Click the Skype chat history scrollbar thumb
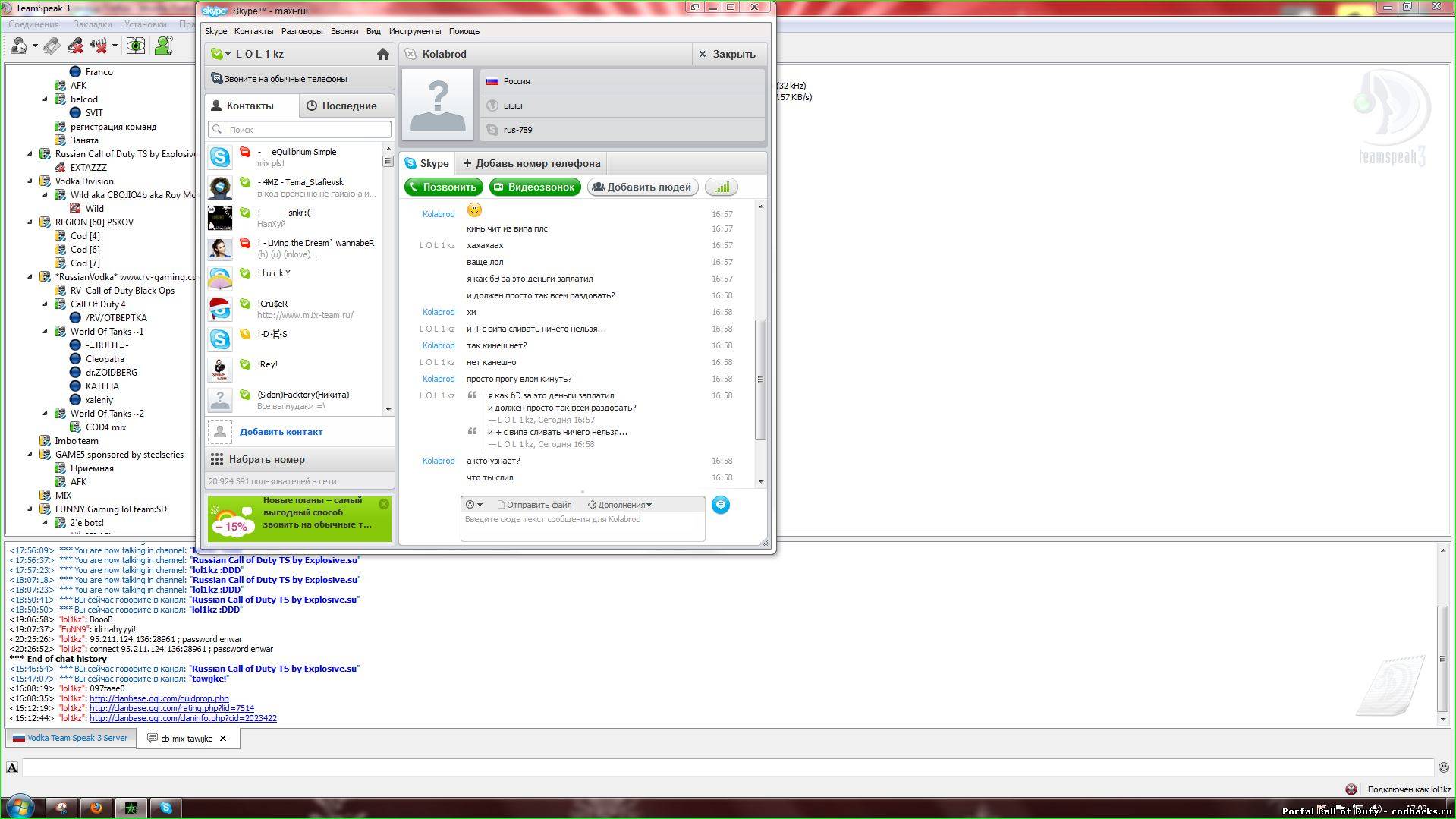Screen dimensions: 1456x819 coord(760,380)
